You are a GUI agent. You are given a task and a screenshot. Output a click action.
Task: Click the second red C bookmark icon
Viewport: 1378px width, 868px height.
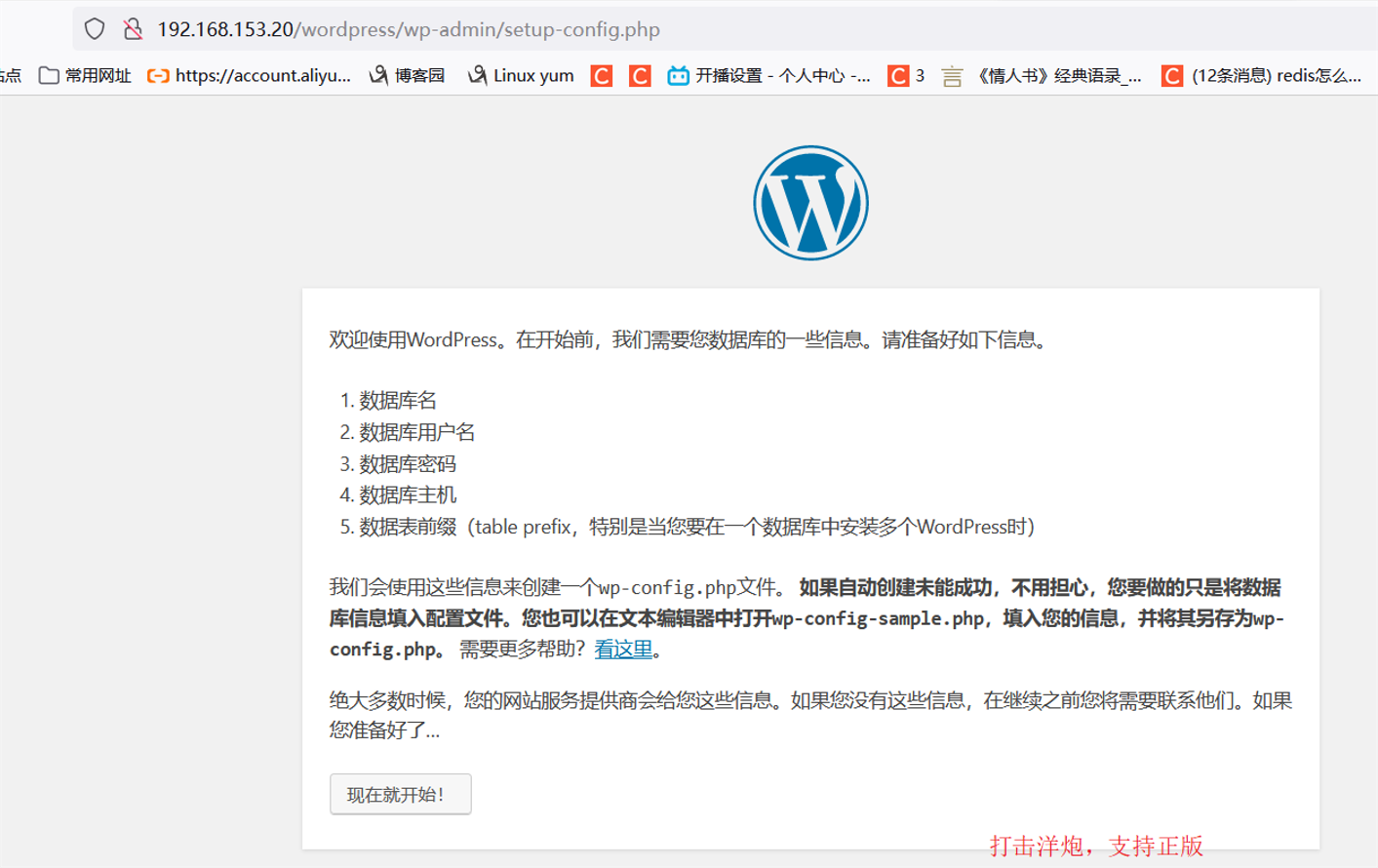640,76
